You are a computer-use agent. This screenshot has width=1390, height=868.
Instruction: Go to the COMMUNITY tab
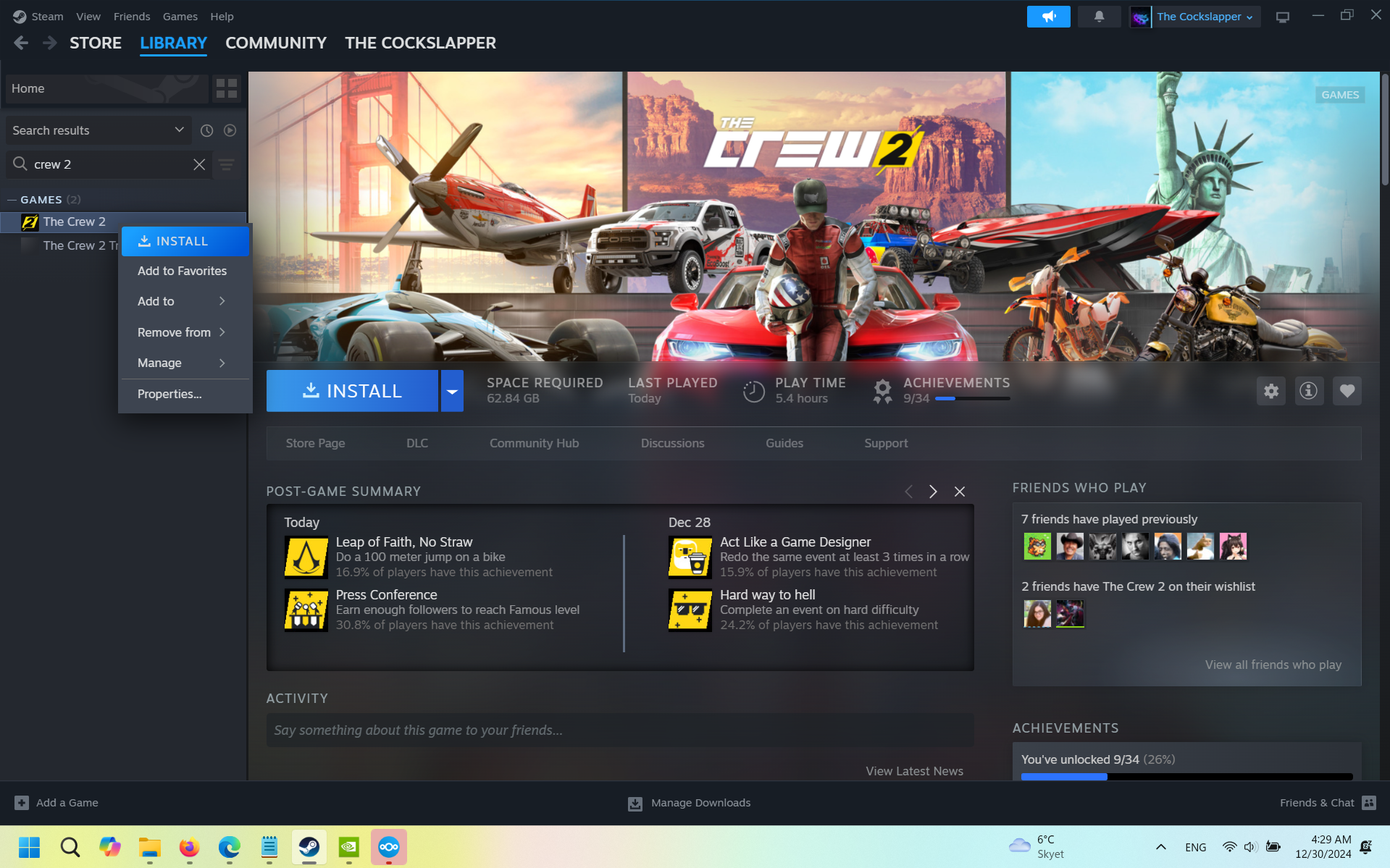pyautogui.click(x=276, y=43)
